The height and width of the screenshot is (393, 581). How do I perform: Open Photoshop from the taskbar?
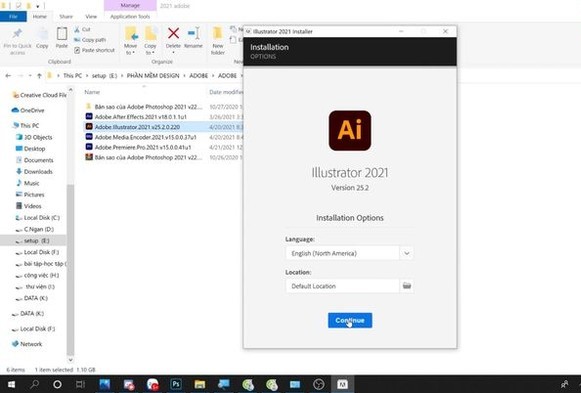176,384
